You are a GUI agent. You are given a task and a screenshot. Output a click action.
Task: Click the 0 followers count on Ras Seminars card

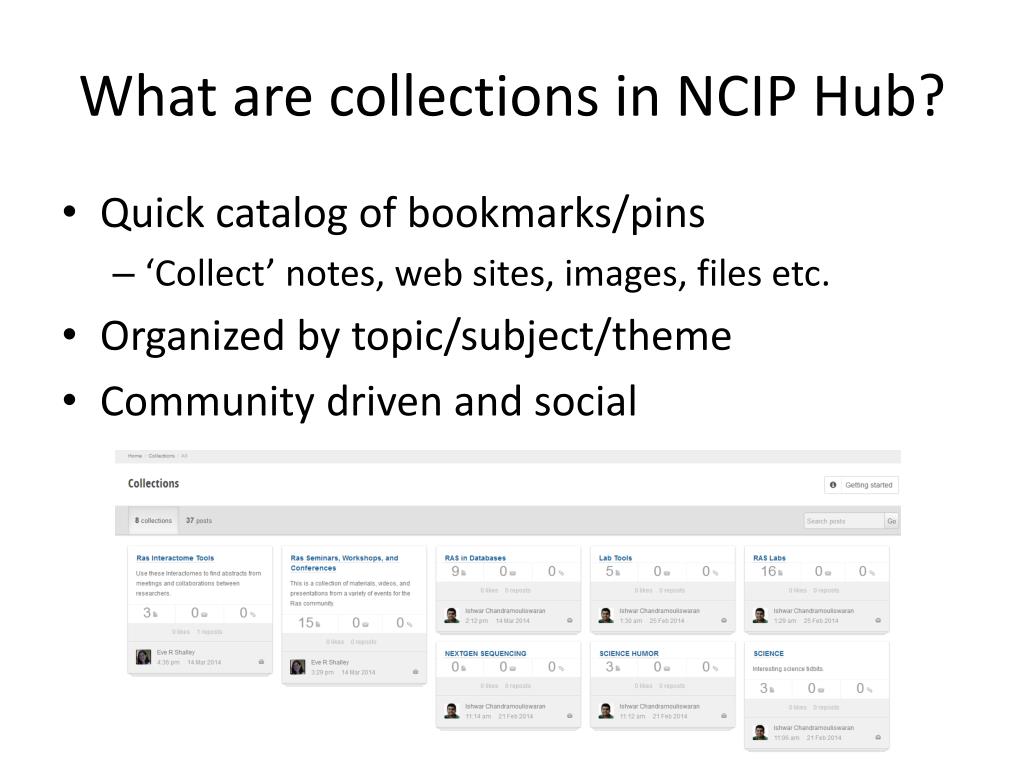(360, 623)
